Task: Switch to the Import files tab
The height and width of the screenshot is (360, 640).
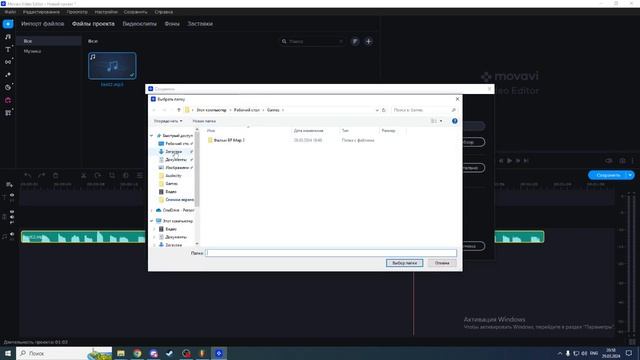Action: [x=43, y=24]
